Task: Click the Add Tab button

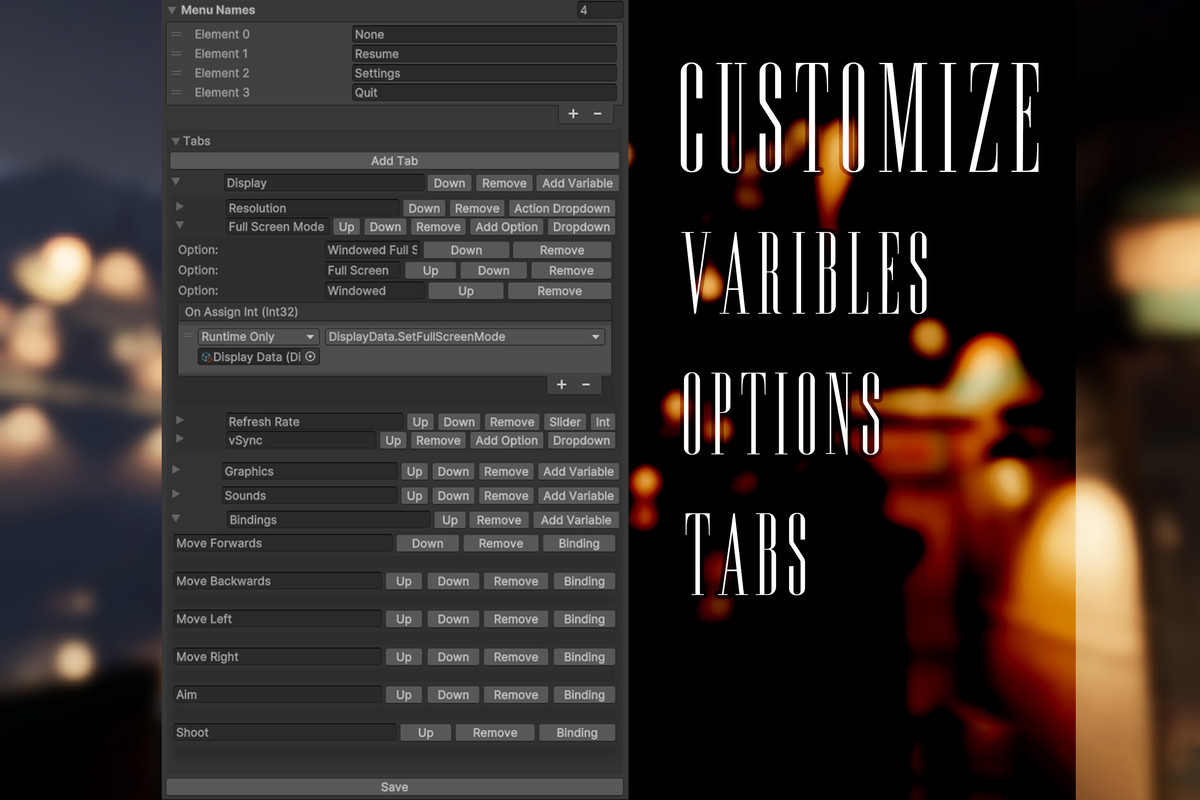Action: 394,160
